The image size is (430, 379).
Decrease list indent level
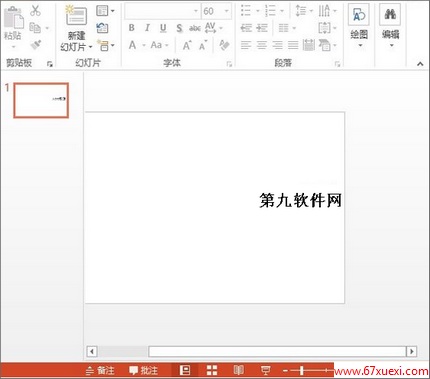246,28
